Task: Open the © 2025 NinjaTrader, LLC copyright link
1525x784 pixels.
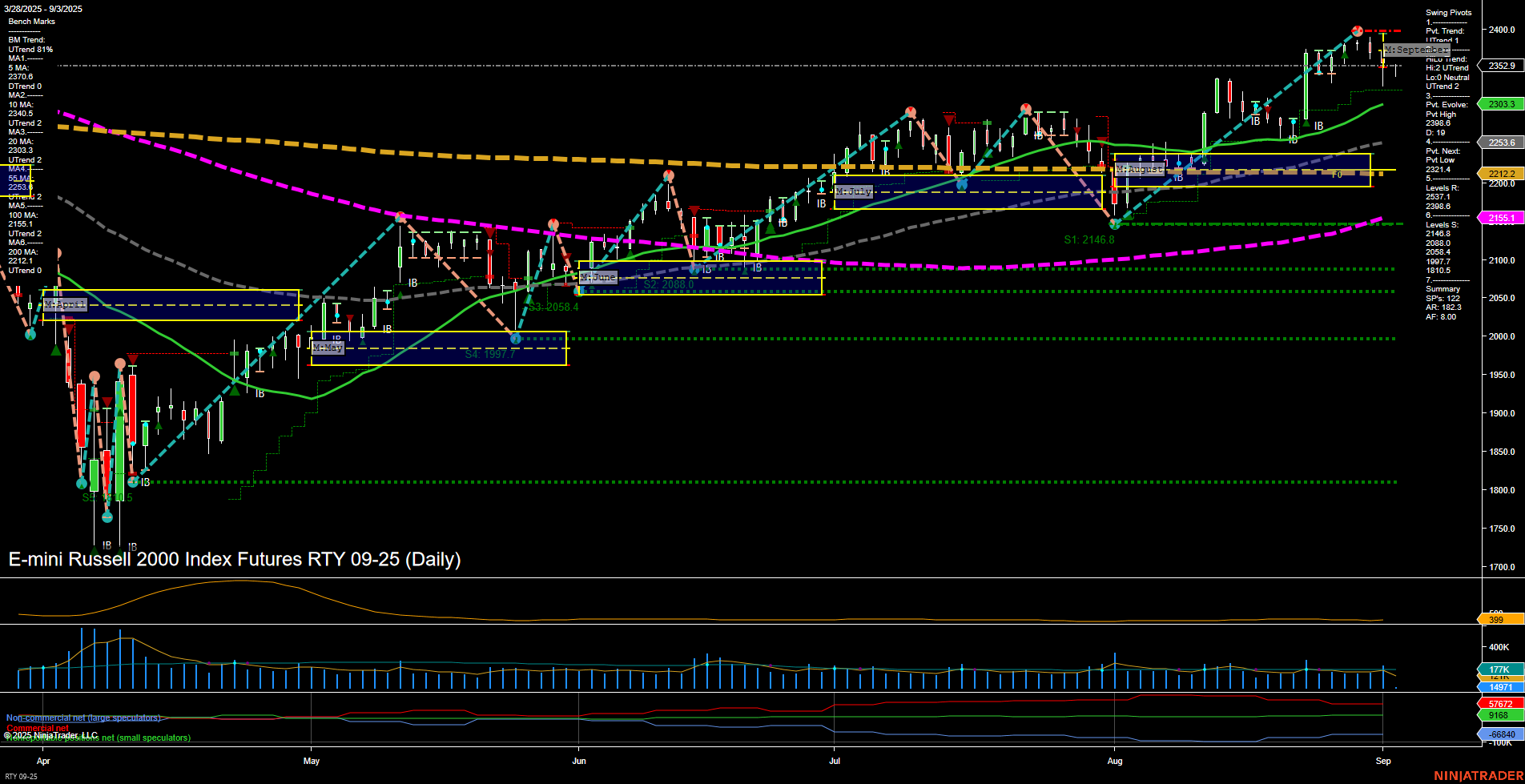Action: (x=51, y=734)
